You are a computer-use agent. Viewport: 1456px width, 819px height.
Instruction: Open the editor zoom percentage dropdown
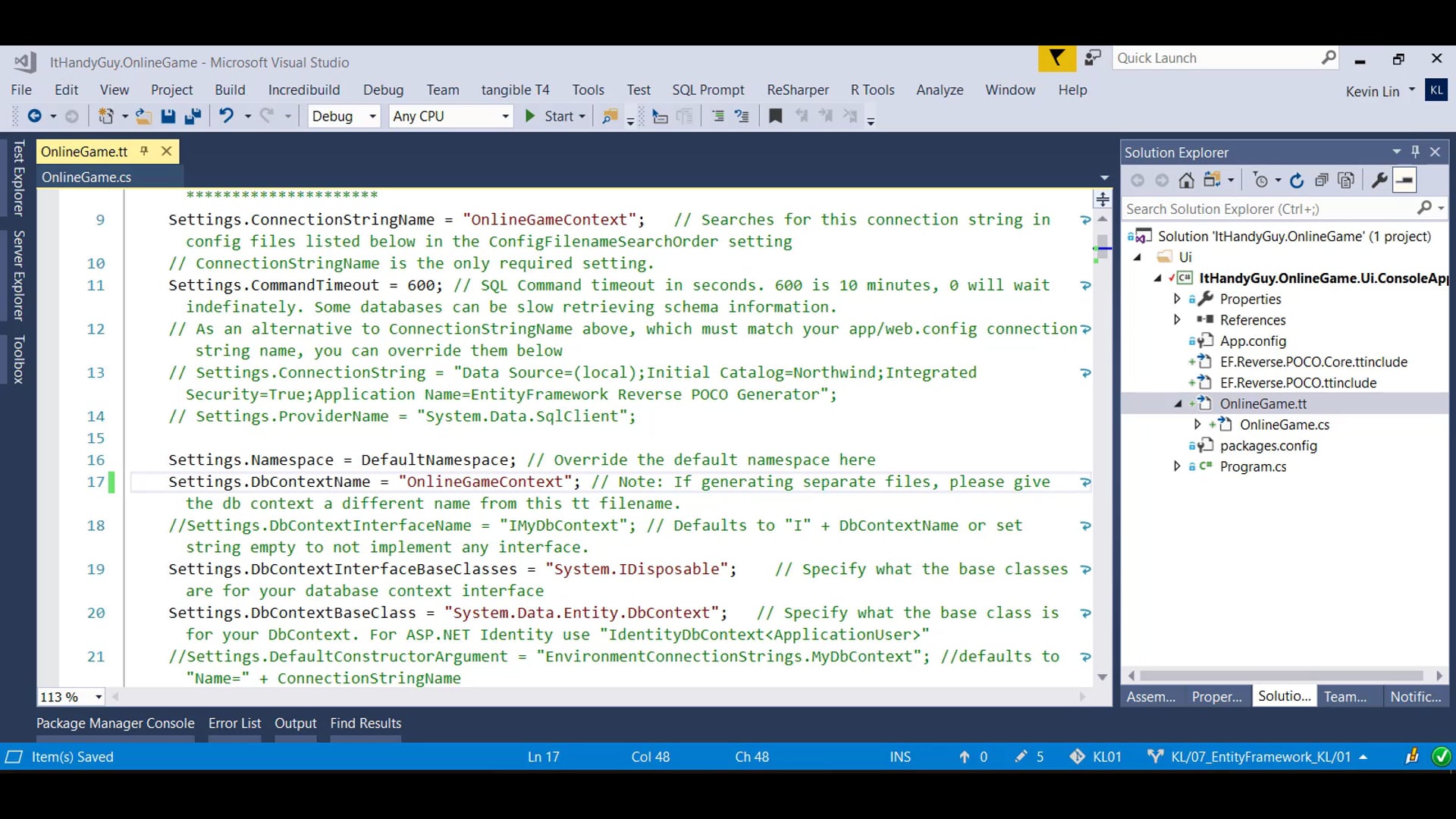click(99, 697)
